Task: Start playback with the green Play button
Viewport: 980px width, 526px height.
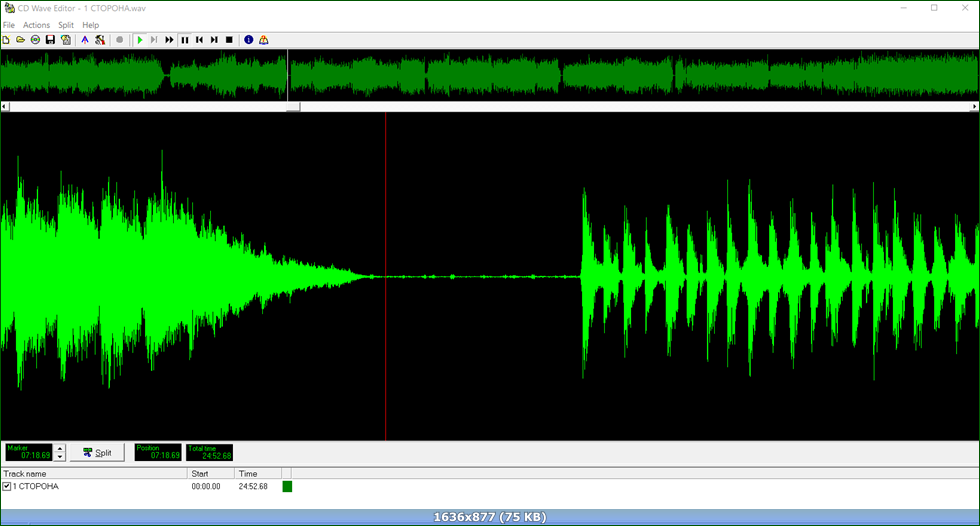Action: (x=140, y=40)
